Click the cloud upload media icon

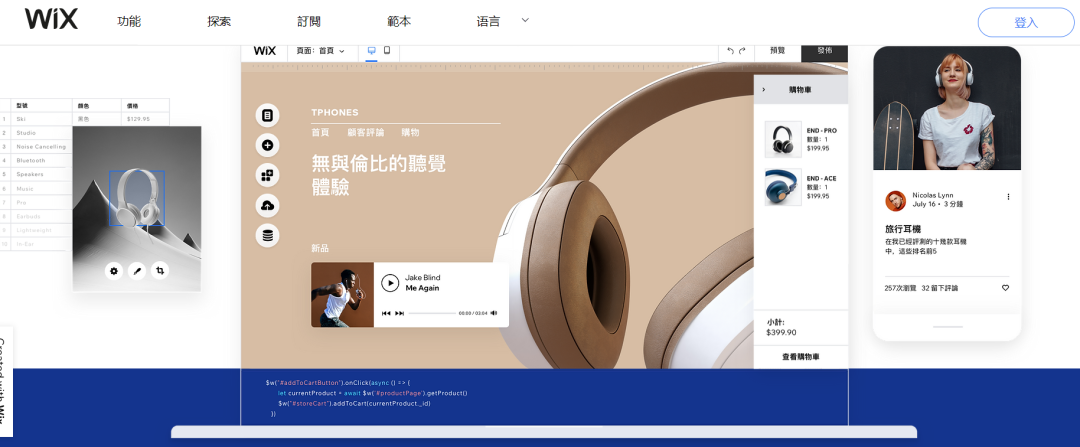pyautogui.click(x=267, y=205)
